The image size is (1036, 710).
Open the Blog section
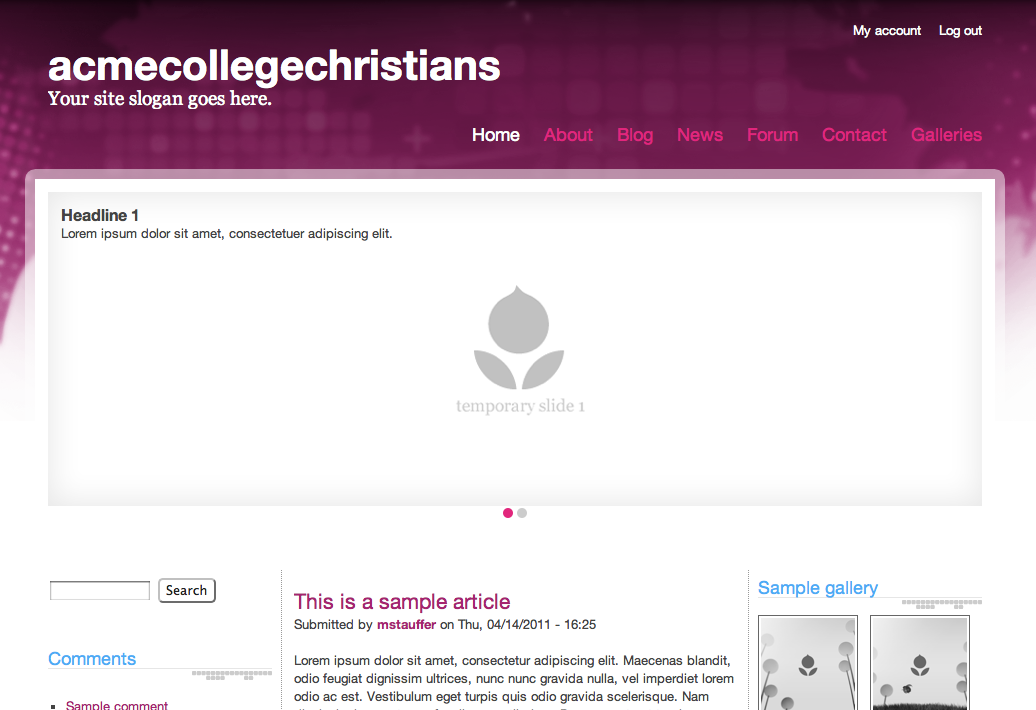pos(635,135)
